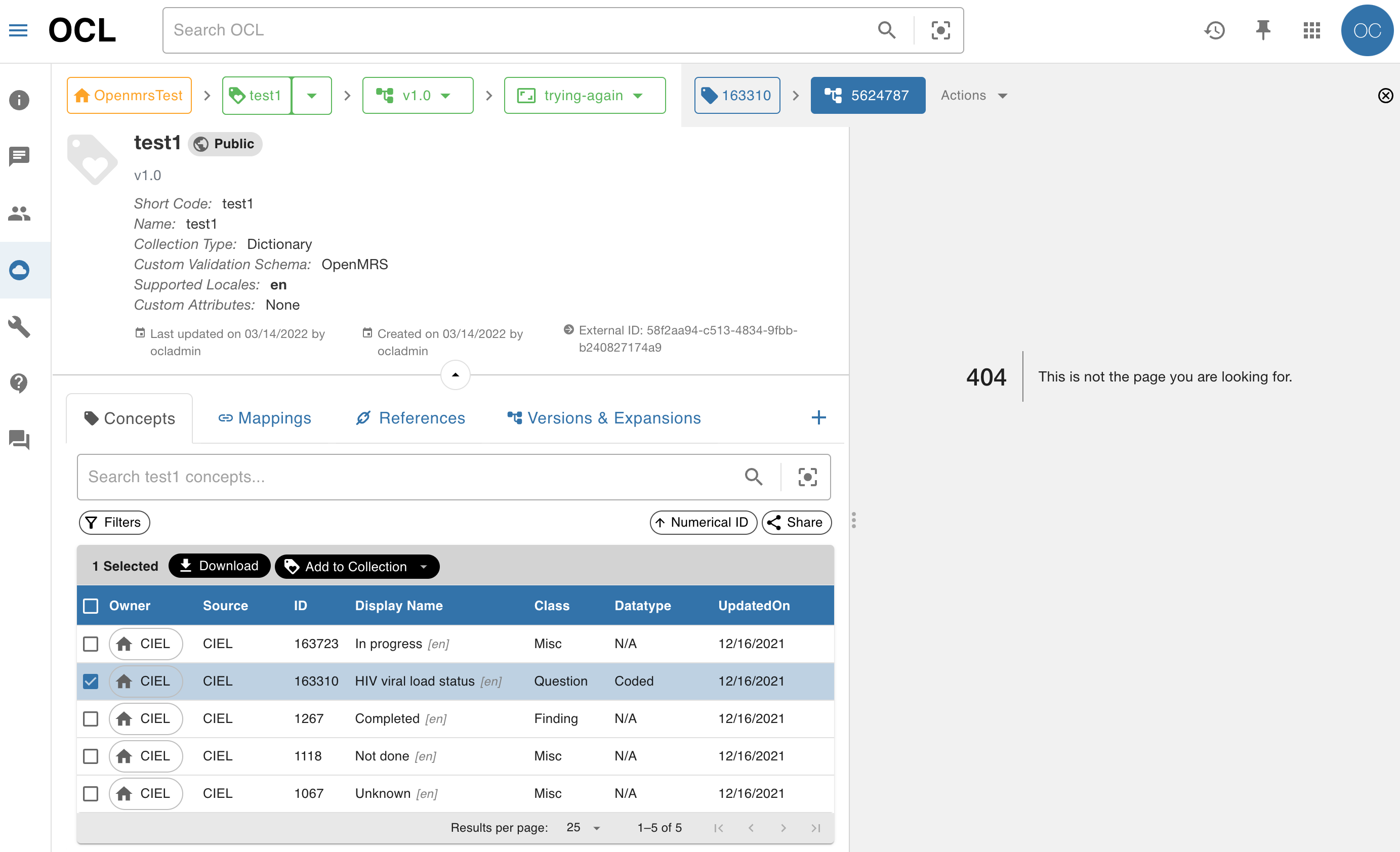Open the OCL navigation hamburger menu
The image size is (1400, 852).
point(18,30)
